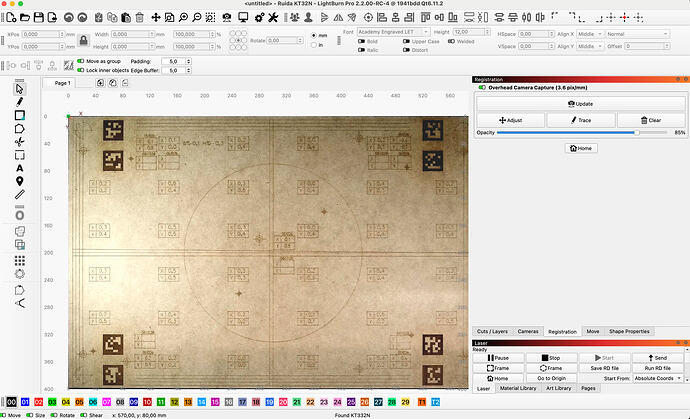690x419 pixels.
Task: Switch to the Cuts / Layers tab
Action: [x=492, y=331]
